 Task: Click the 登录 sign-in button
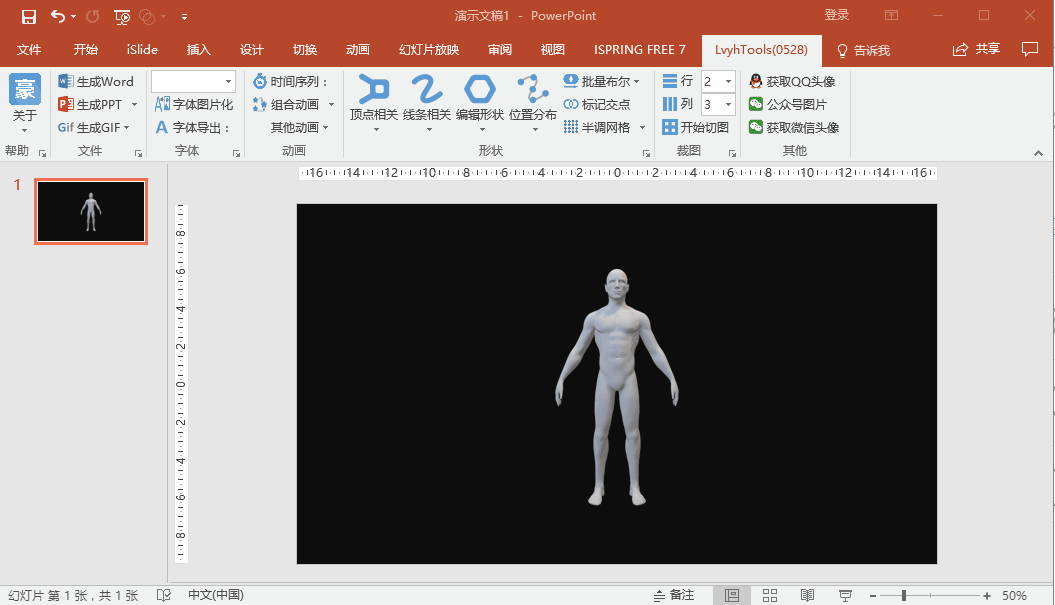tap(837, 15)
